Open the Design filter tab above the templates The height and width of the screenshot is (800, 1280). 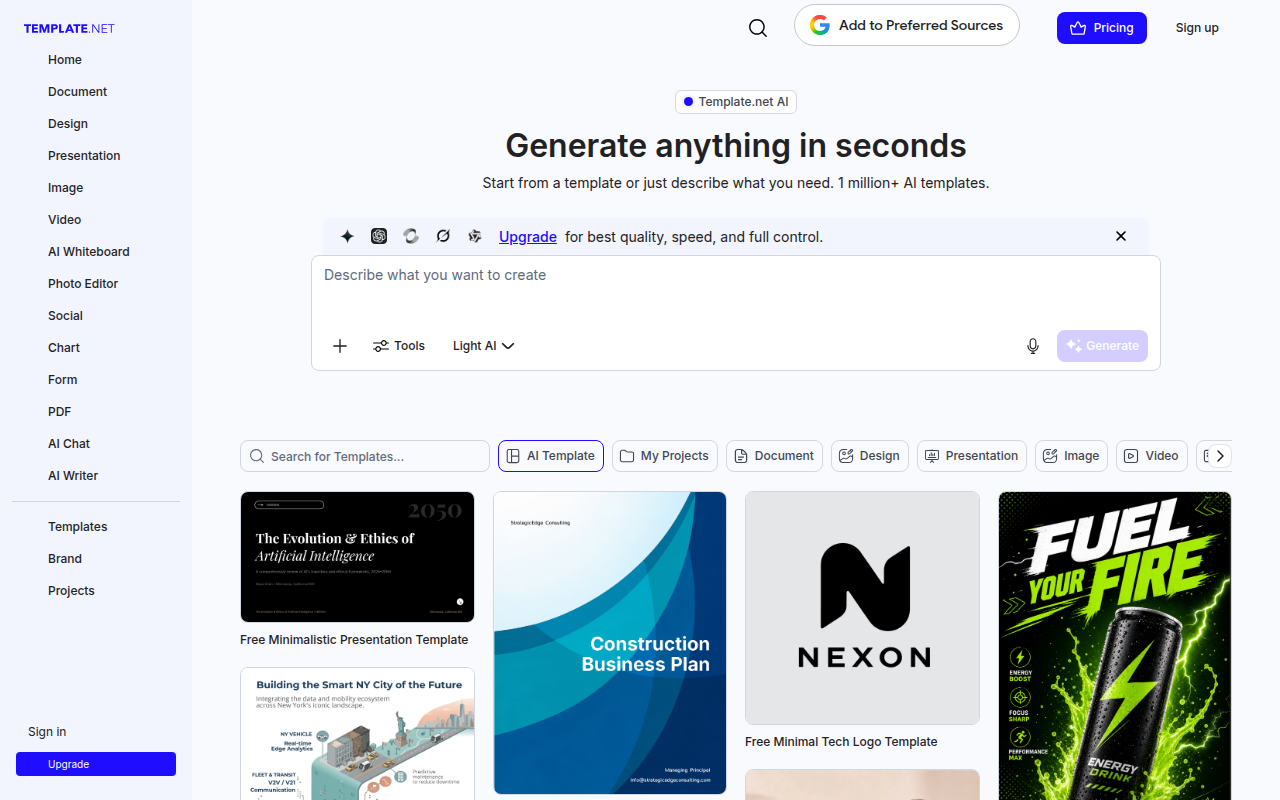870,456
